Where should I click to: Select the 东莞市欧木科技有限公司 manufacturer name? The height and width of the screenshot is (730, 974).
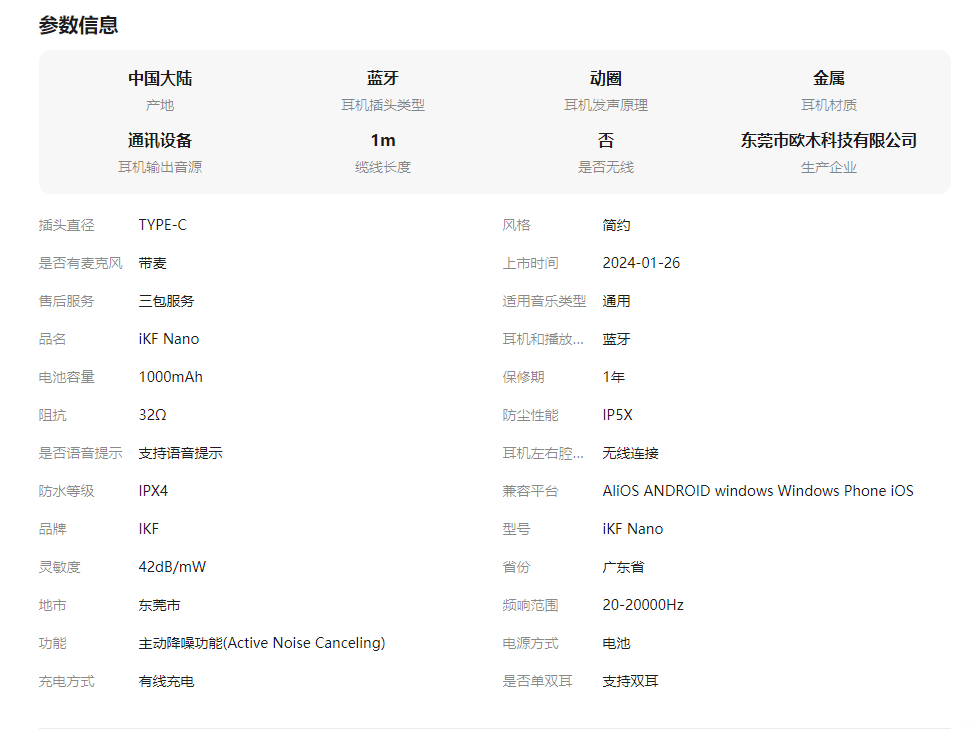click(829, 141)
